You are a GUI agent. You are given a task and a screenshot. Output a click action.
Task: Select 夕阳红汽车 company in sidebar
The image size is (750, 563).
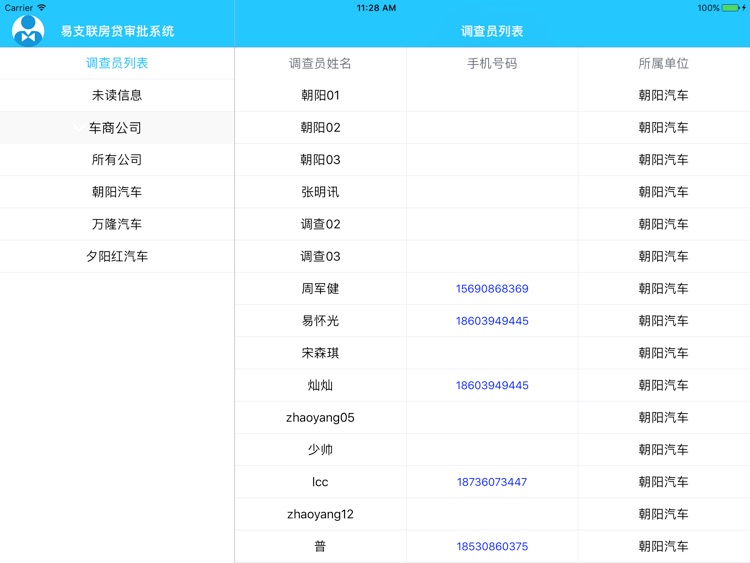[x=117, y=256]
